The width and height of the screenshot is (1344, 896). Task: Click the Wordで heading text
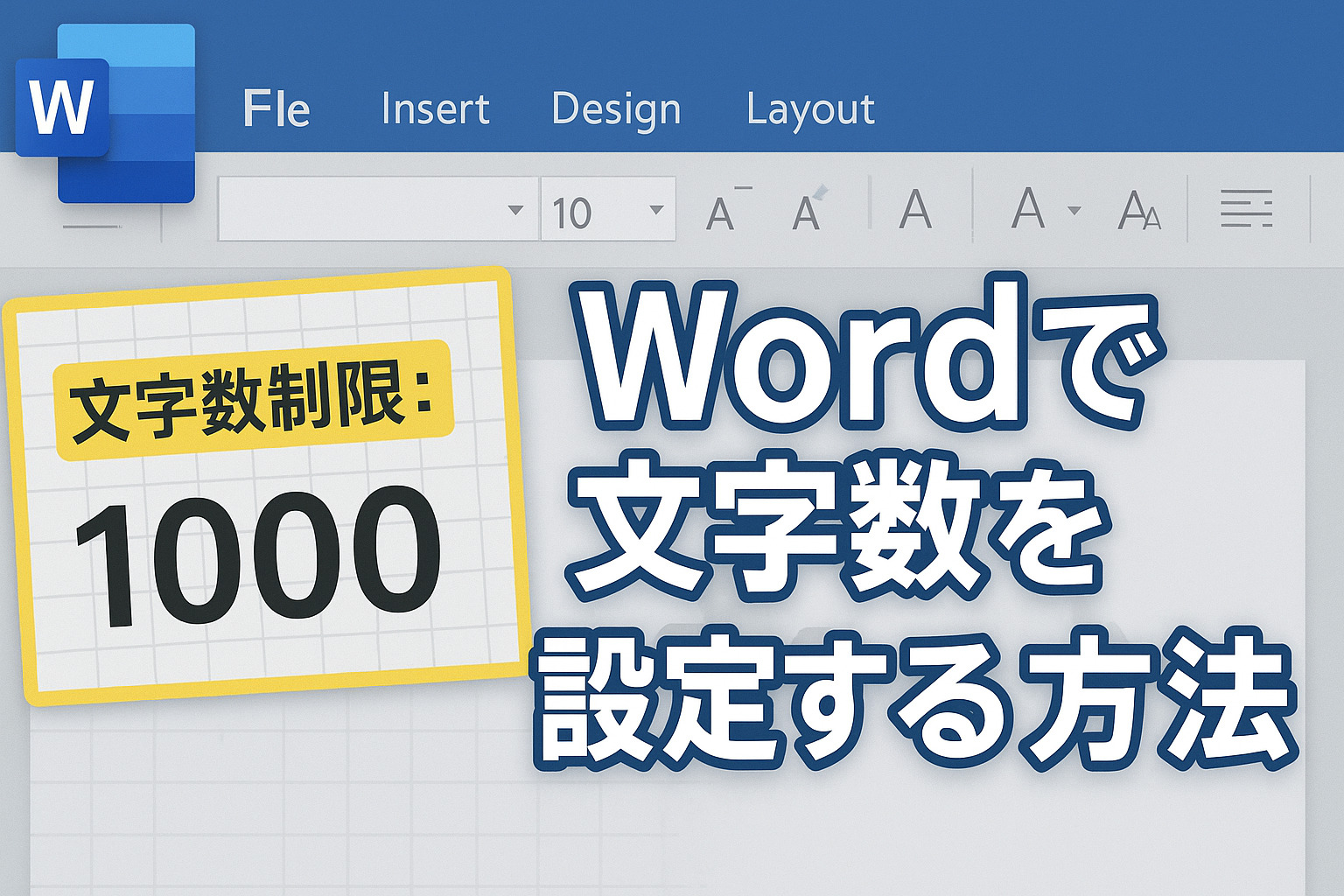pyautogui.click(x=866, y=359)
